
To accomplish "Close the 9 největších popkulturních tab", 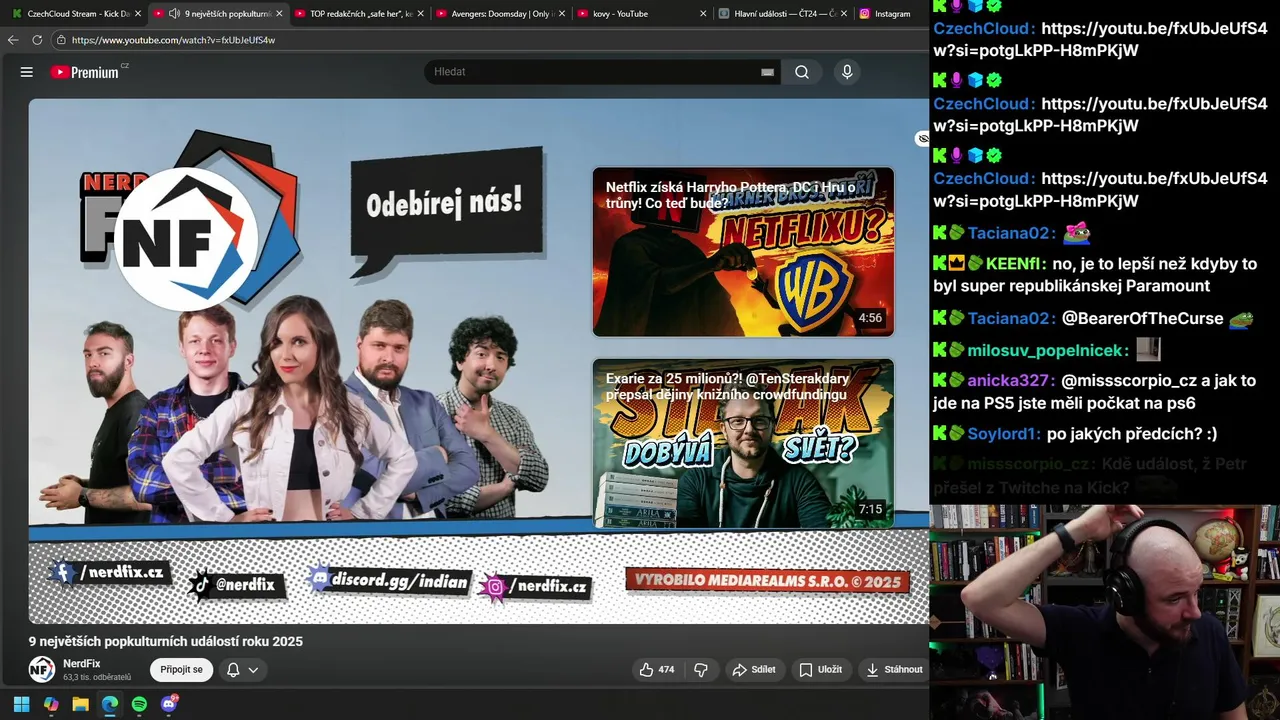I will (279, 14).
